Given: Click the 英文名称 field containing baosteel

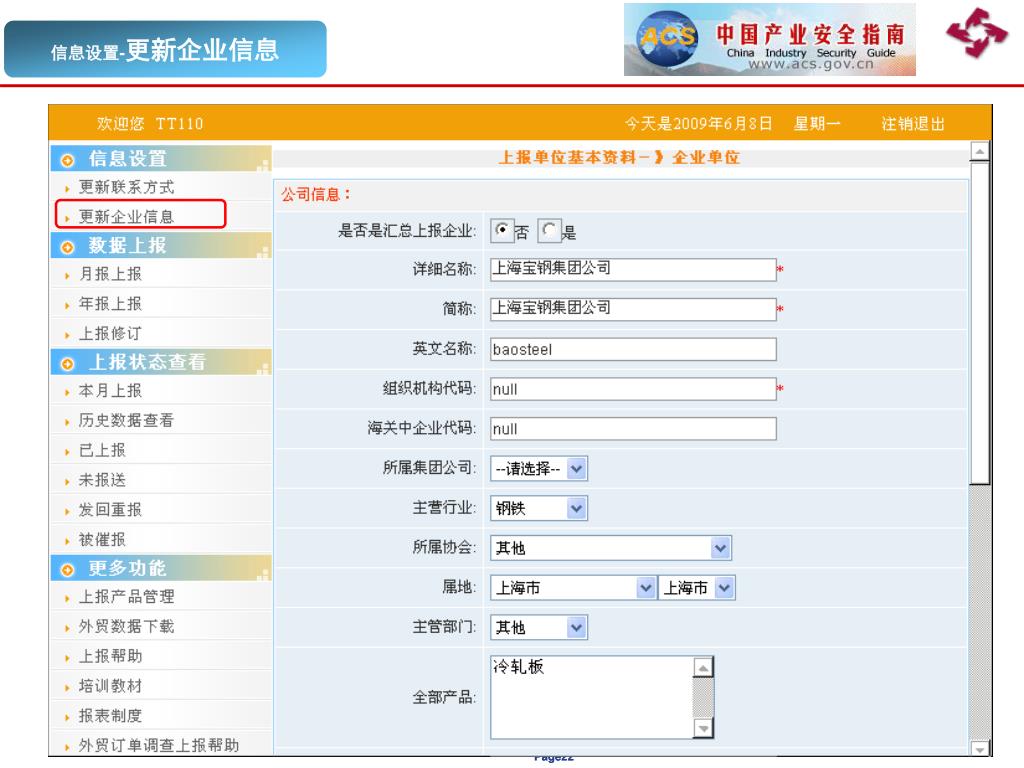Looking at the screenshot, I should click(x=633, y=349).
